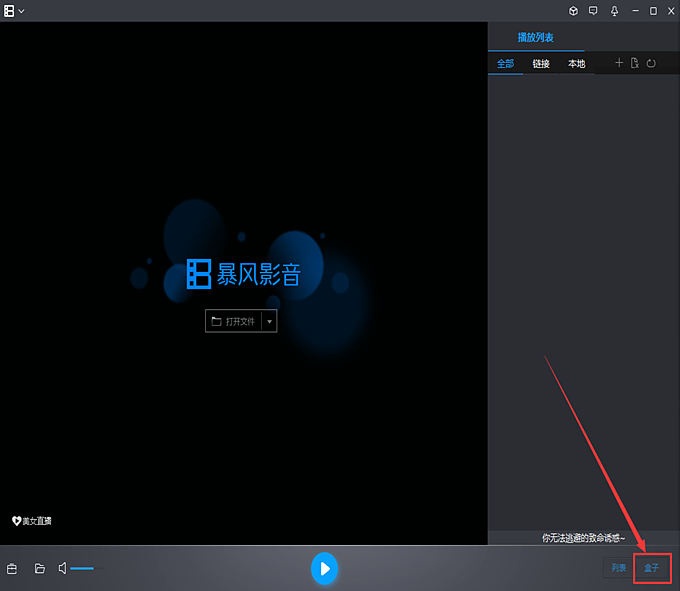Viewport: 680px width, 591px height.
Task: Open the feedback message icon
Action: tap(593, 11)
